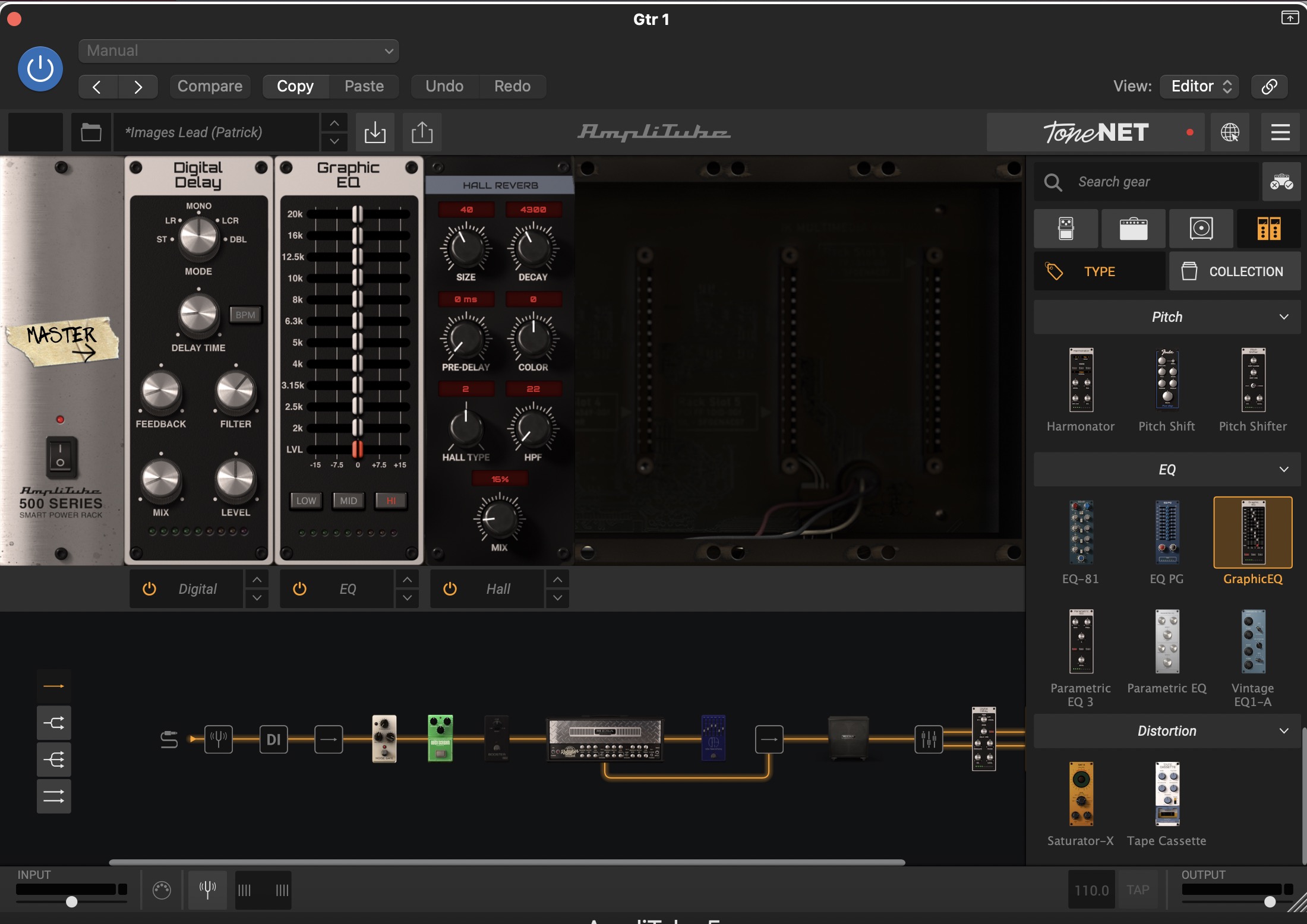Open the ToneNET panel
Viewport: 1307px width, 924px height.
click(x=1096, y=132)
